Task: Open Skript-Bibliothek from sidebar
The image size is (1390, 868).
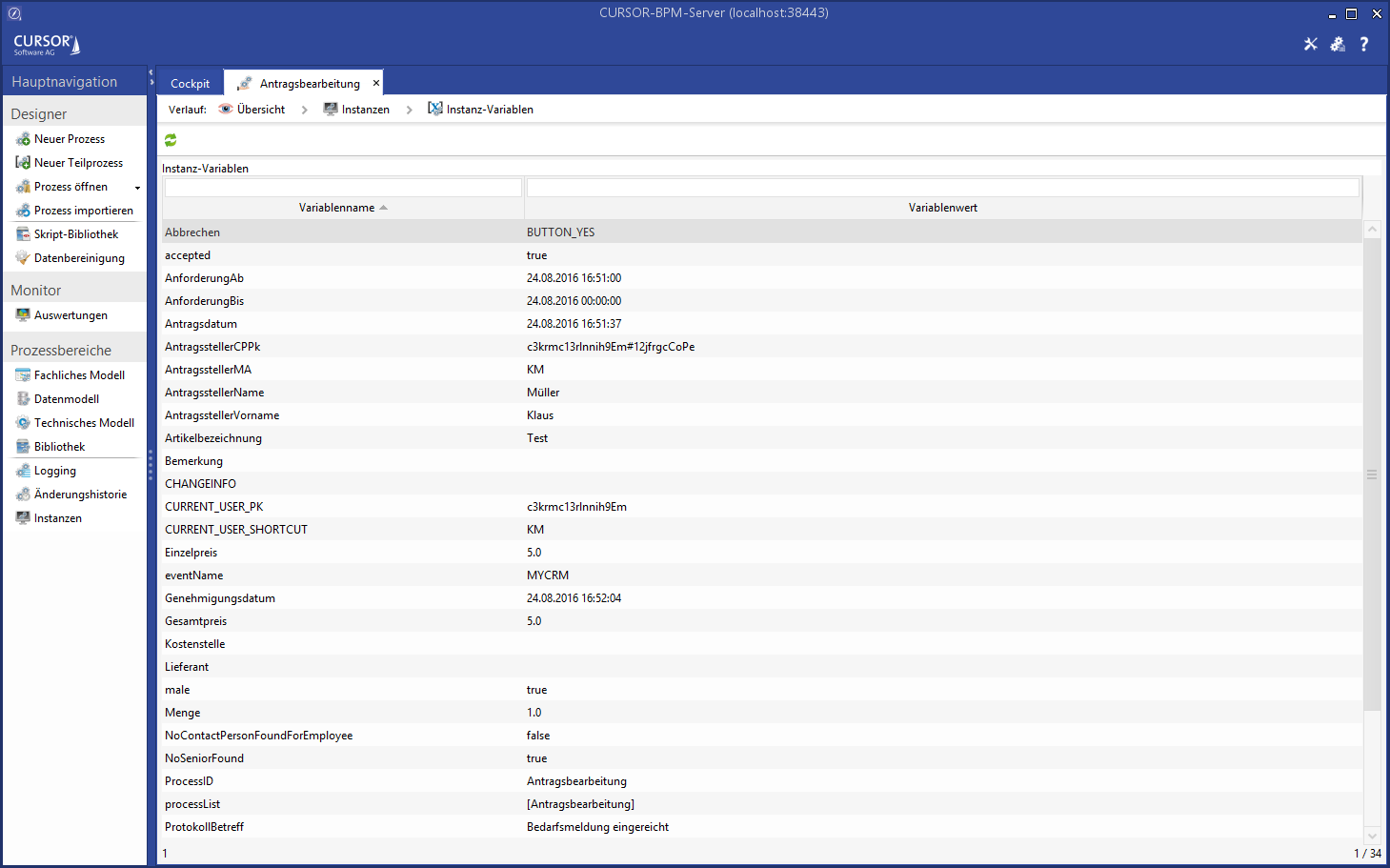Action: click(x=75, y=234)
